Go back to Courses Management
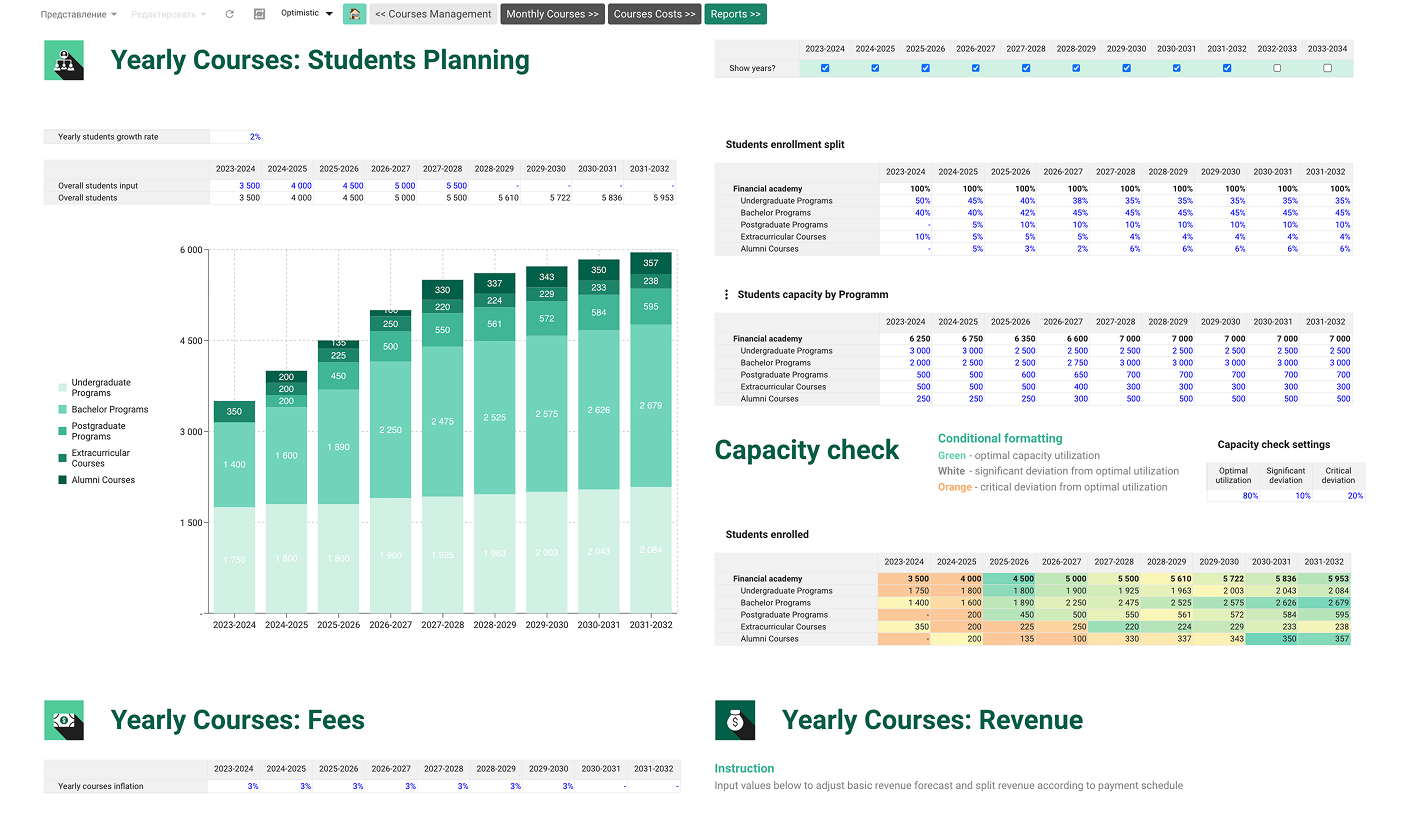Image resolution: width=1423 pixels, height=814 pixels. (x=433, y=14)
